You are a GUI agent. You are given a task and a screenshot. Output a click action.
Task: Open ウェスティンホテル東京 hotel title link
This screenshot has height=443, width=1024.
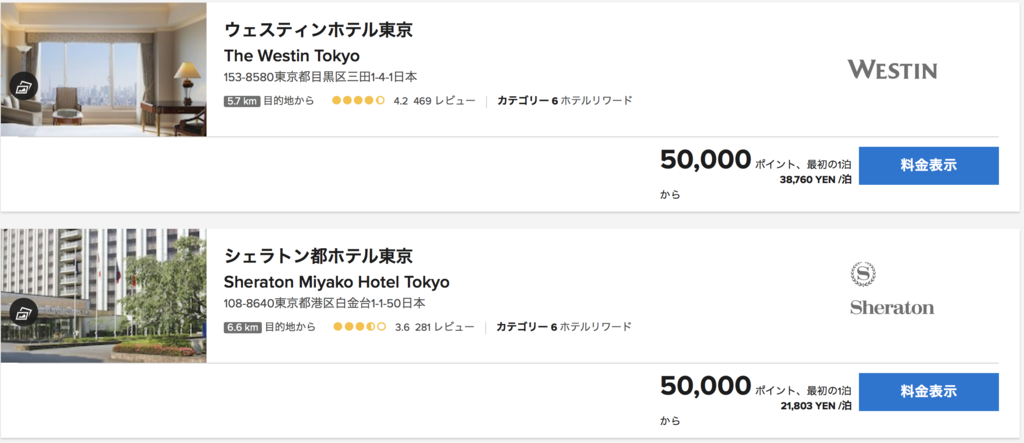(319, 30)
